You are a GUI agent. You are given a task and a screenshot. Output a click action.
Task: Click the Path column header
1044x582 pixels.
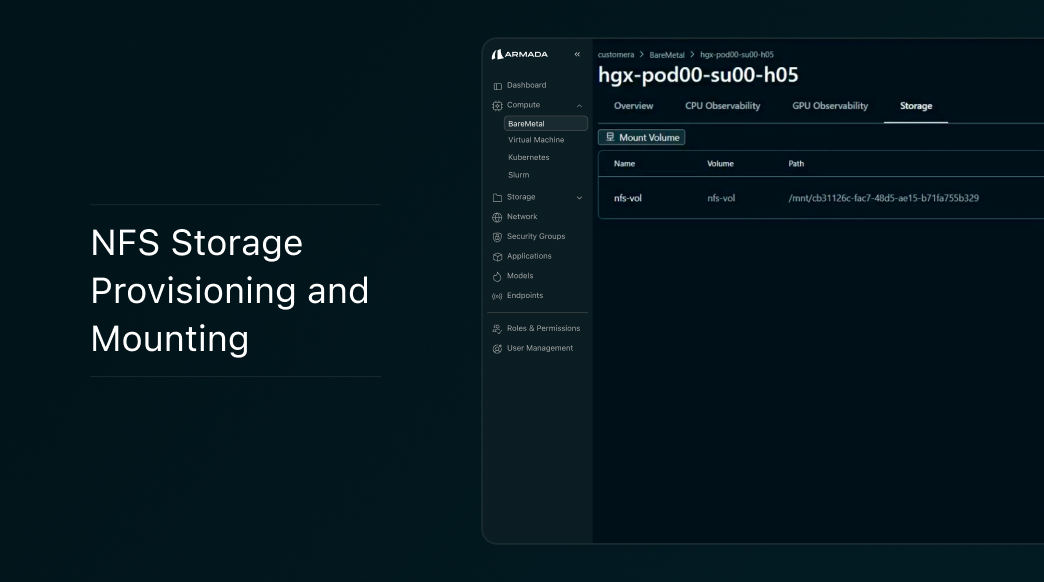click(x=796, y=164)
